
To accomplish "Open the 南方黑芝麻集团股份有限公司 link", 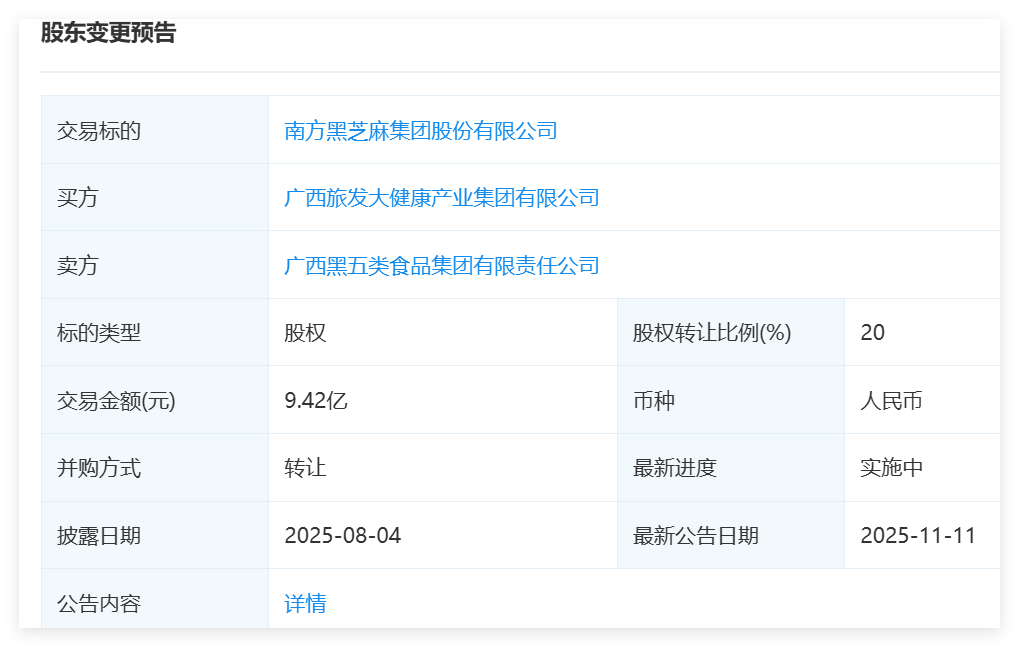I will click(420, 131).
